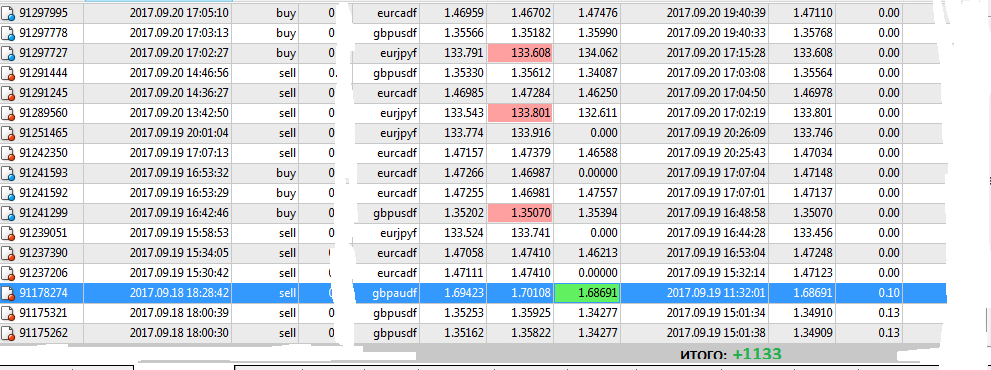The width and height of the screenshot is (991, 370).
Task: Select gbpaudf symbol in highlighted row
Action: coord(395,293)
